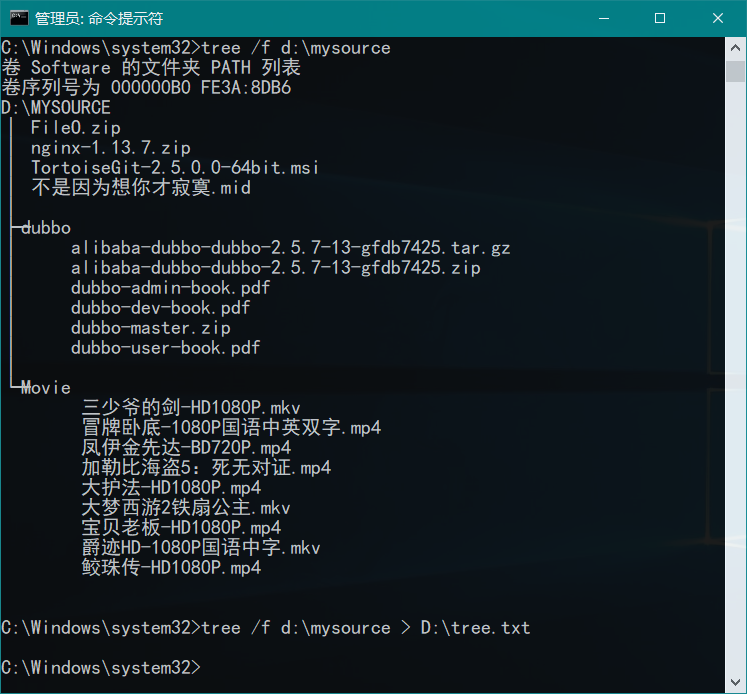Close the Command Prompt window
This screenshot has width=747, height=694.
(x=717, y=18)
